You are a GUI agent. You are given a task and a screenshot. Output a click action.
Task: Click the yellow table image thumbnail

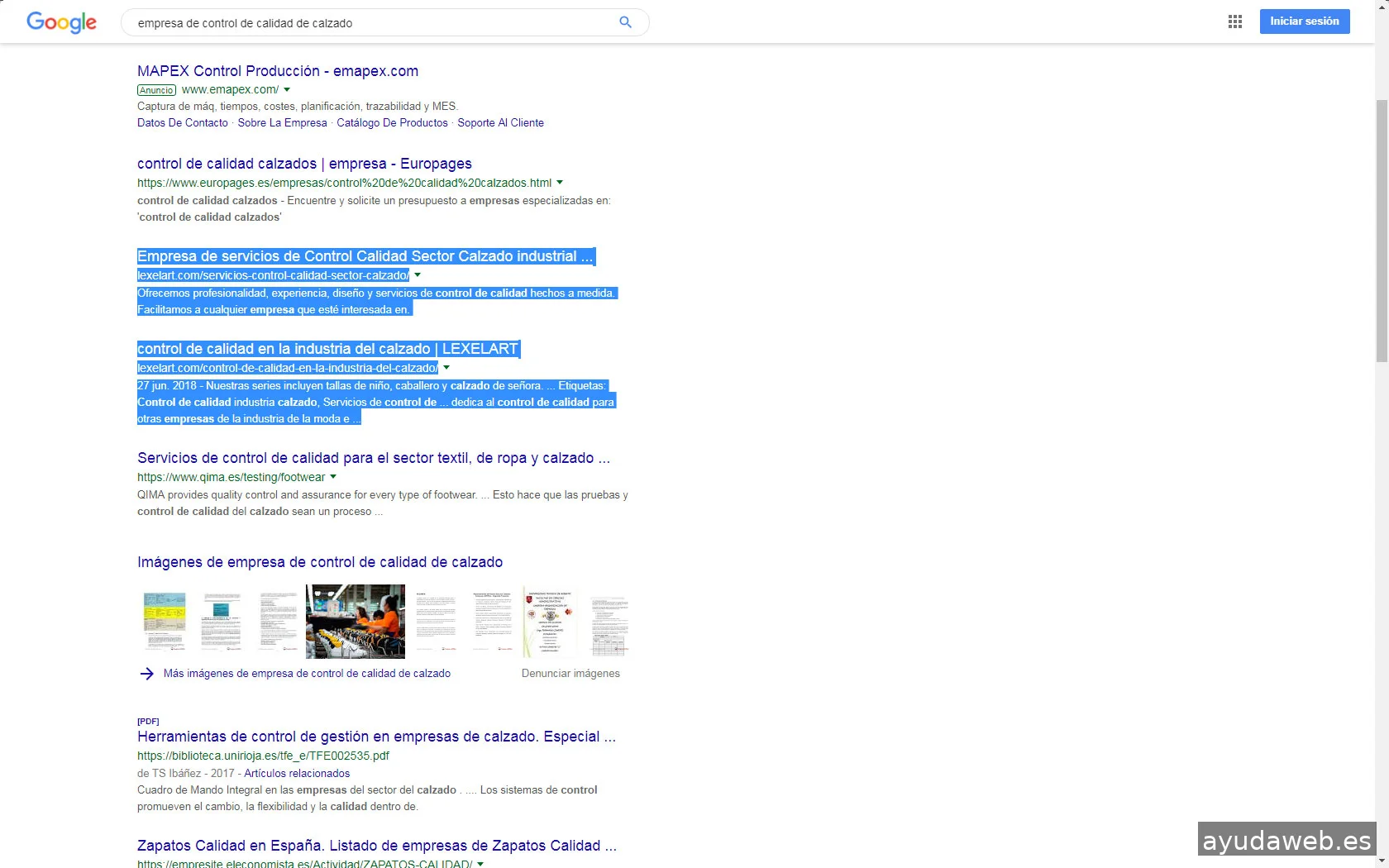click(164, 621)
